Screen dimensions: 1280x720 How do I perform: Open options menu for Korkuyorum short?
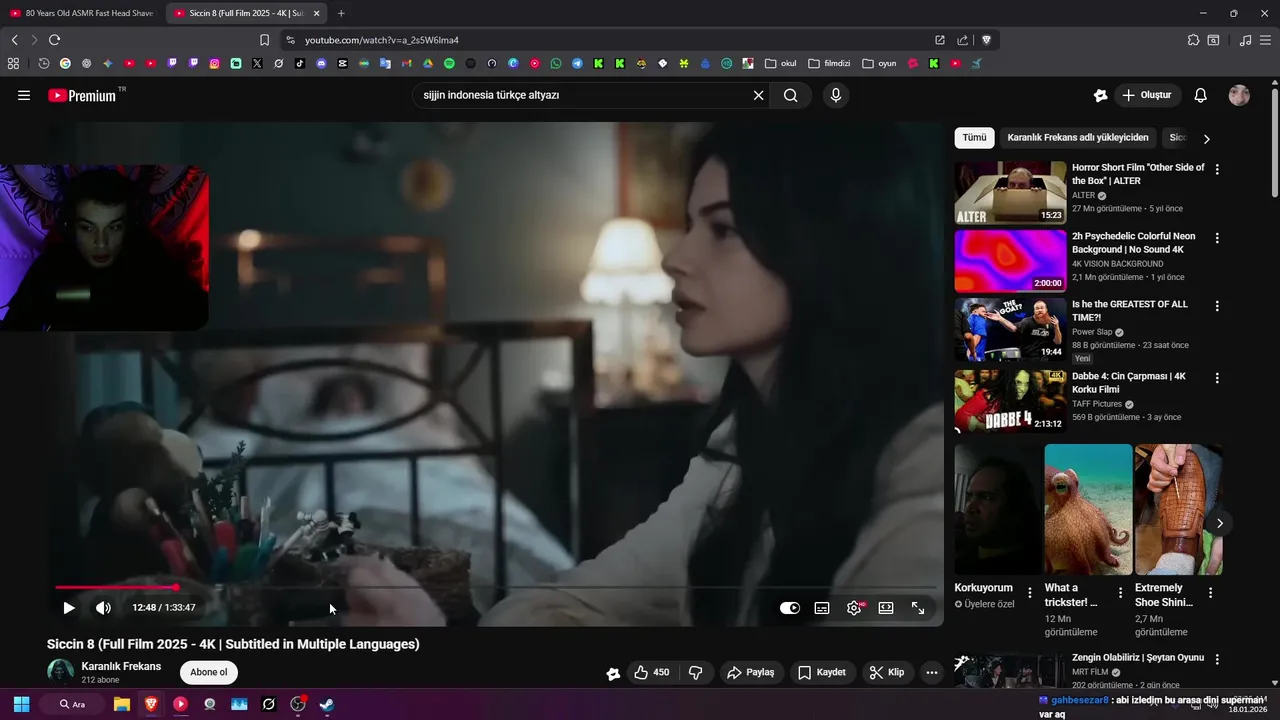click(x=1030, y=593)
